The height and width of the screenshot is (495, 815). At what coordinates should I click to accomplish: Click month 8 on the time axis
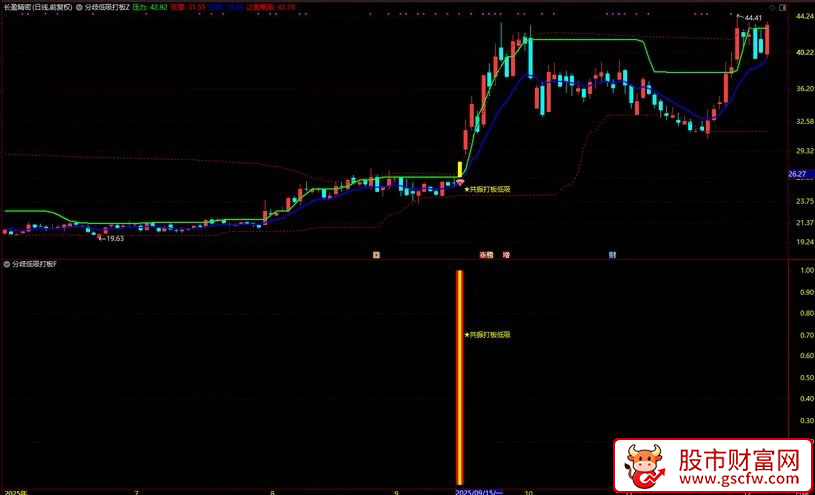(x=272, y=491)
